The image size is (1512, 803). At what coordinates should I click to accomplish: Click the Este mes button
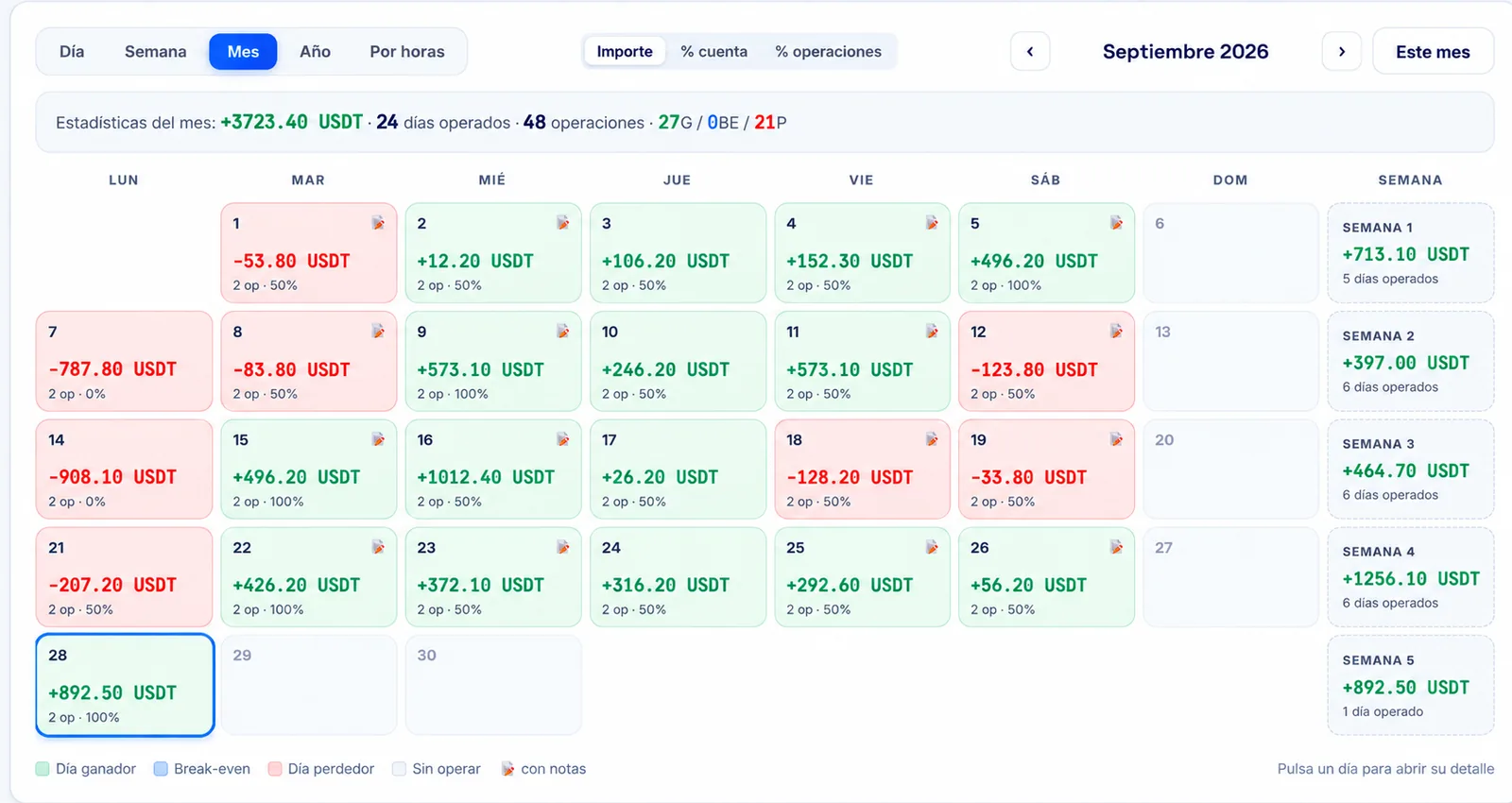point(1433,52)
